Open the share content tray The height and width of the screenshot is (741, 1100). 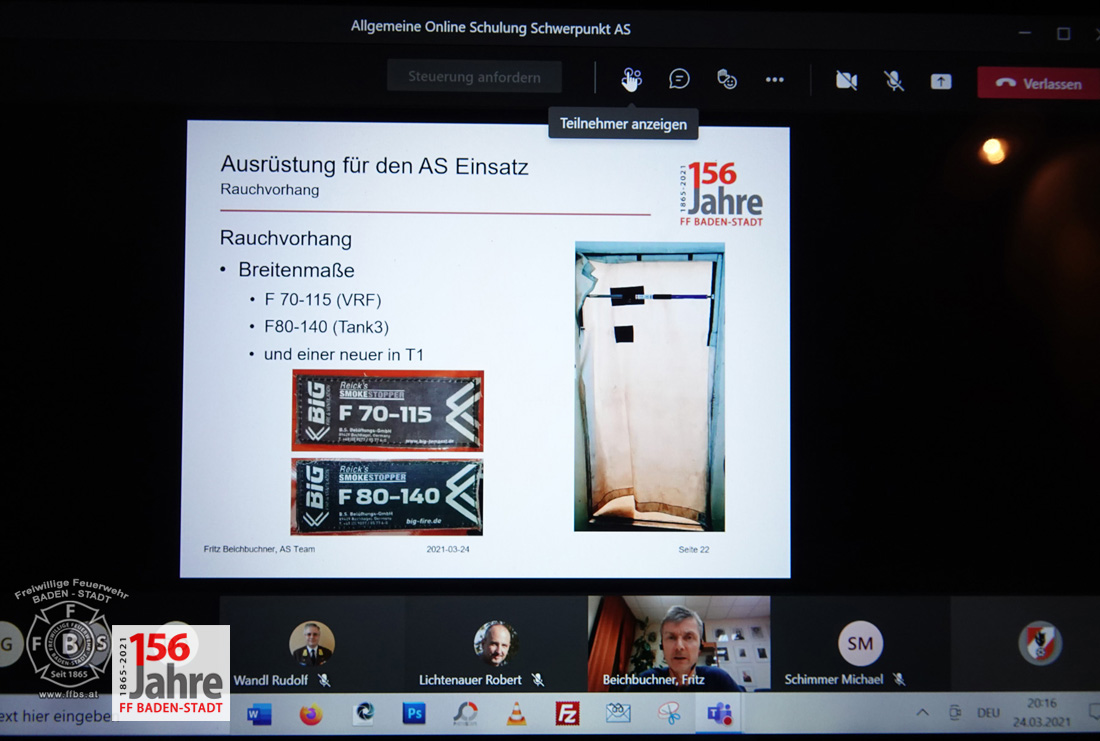(941, 82)
